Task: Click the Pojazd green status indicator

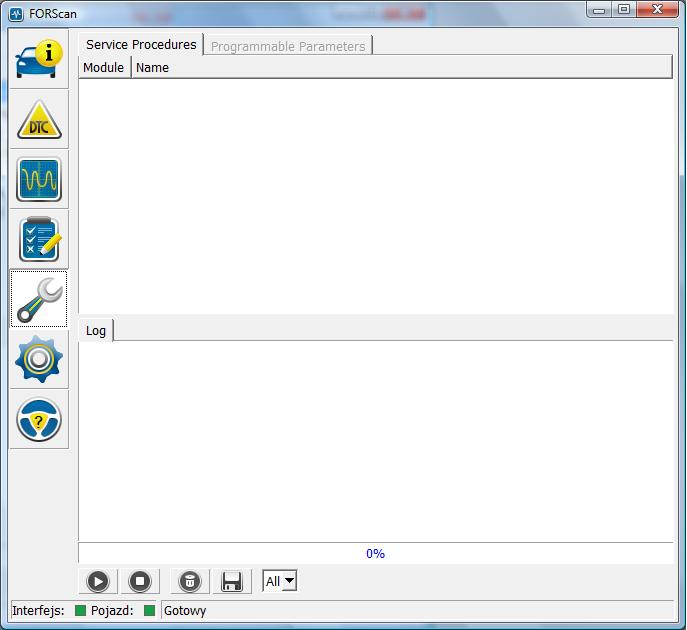Action: tap(150, 611)
